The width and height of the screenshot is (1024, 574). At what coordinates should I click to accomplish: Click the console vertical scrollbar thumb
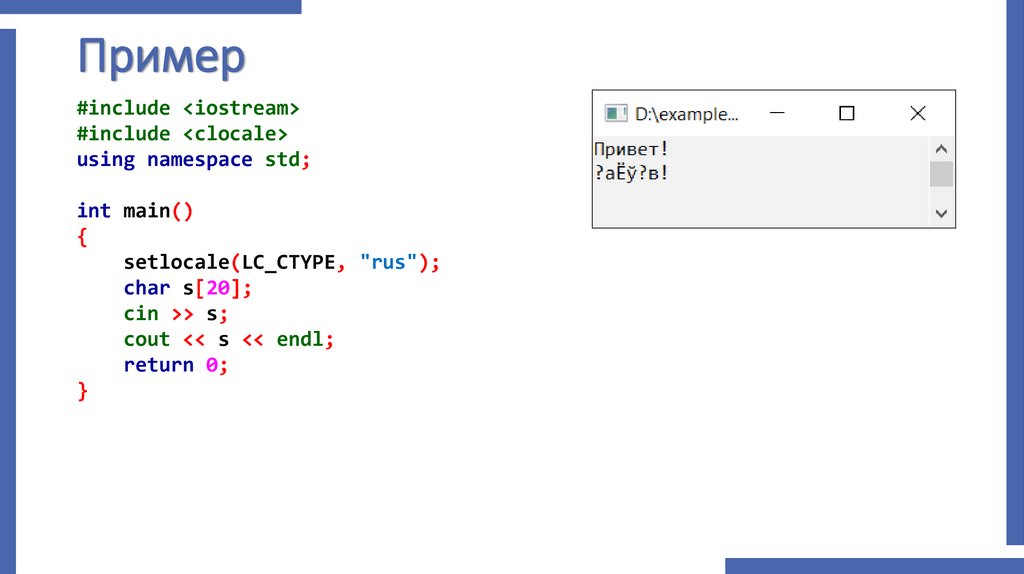(x=941, y=174)
